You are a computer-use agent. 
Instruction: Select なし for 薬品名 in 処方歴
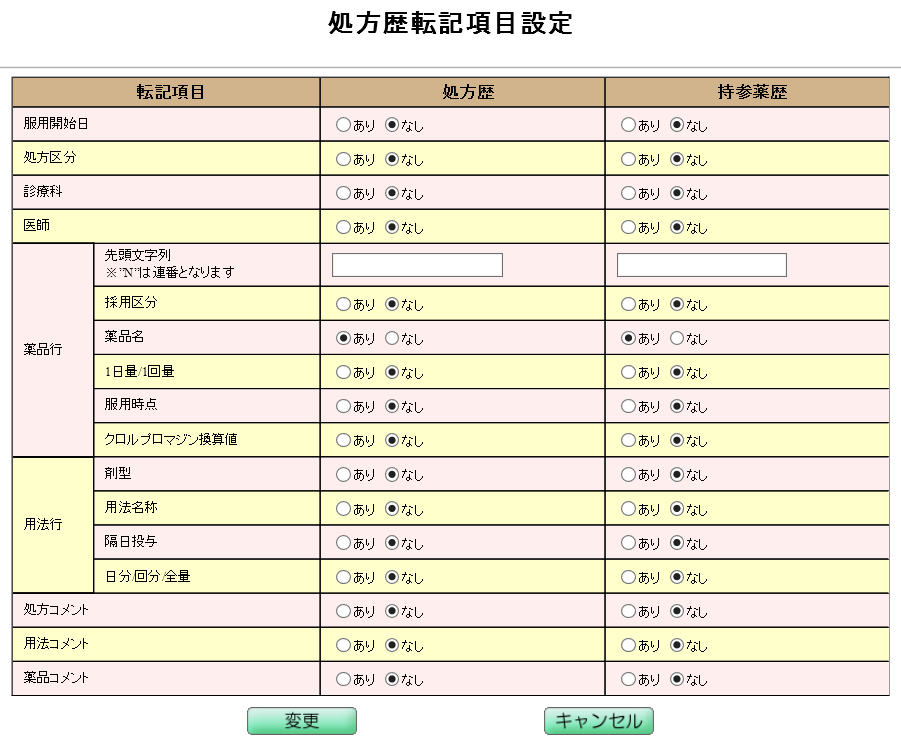click(392, 338)
